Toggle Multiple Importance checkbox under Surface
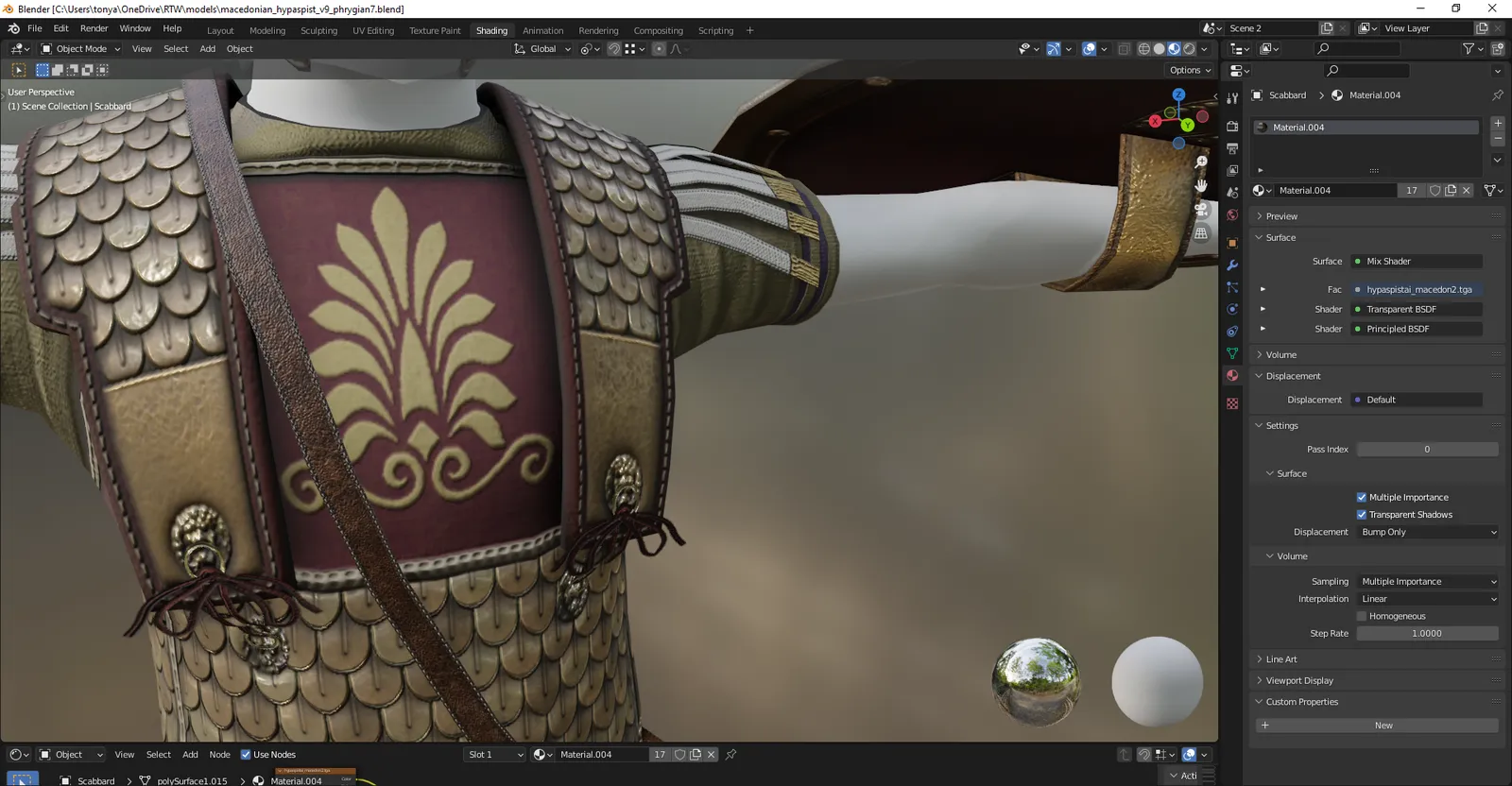The image size is (1512, 786). (x=1362, y=498)
